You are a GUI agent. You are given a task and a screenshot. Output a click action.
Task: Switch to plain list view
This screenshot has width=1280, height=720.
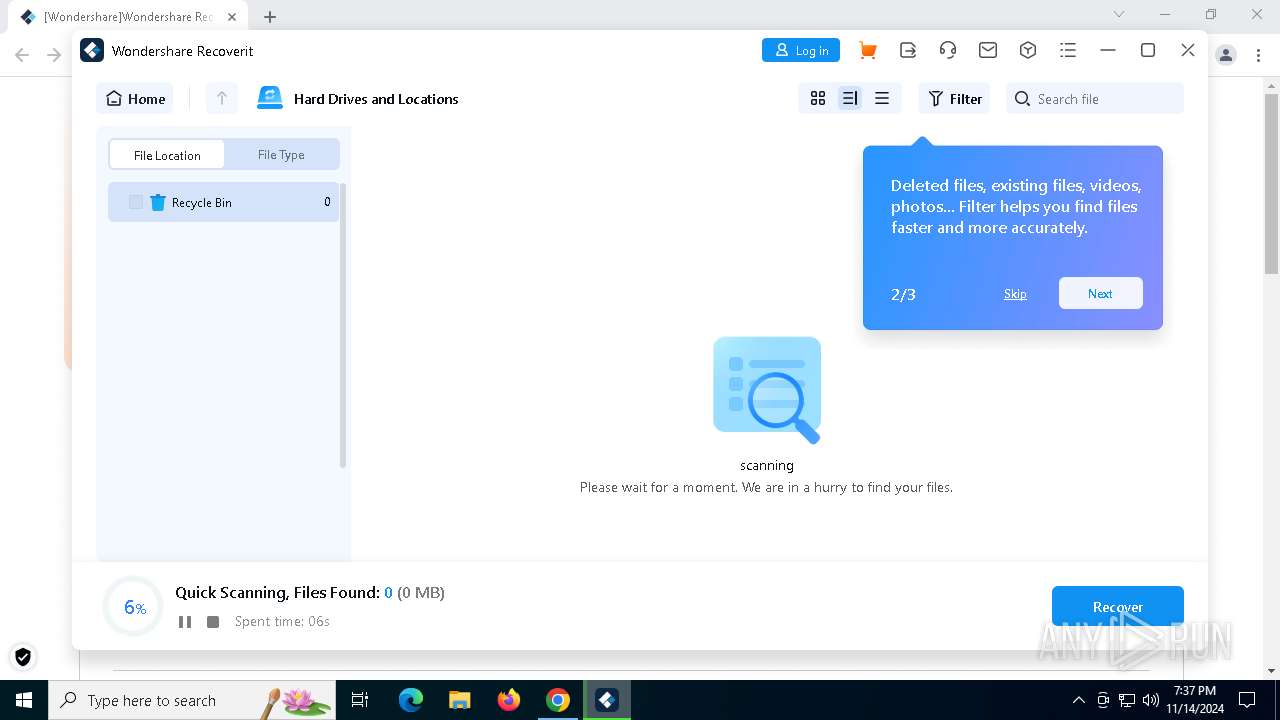(x=882, y=98)
